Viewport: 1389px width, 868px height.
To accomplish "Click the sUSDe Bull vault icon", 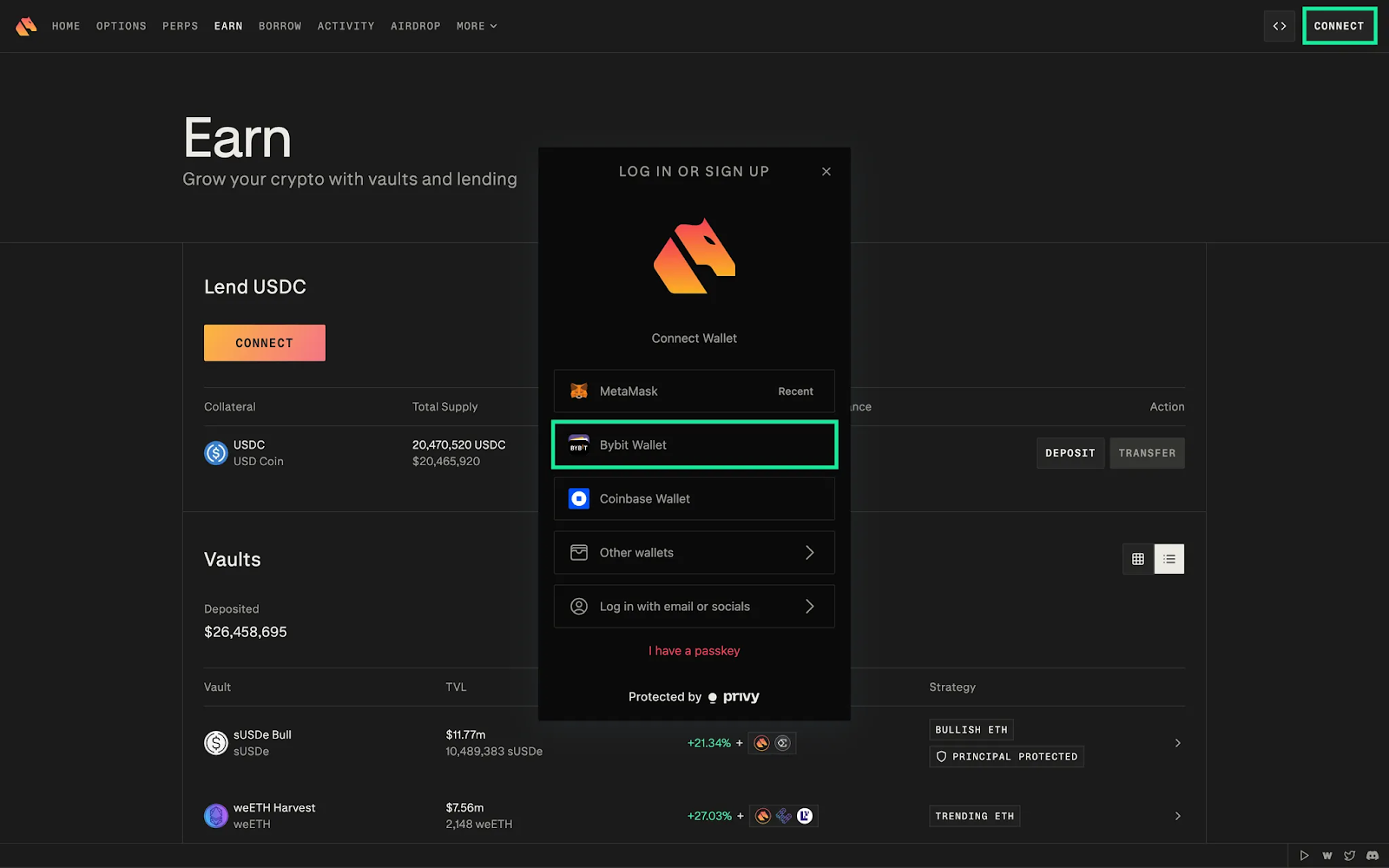I will point(216,743).
